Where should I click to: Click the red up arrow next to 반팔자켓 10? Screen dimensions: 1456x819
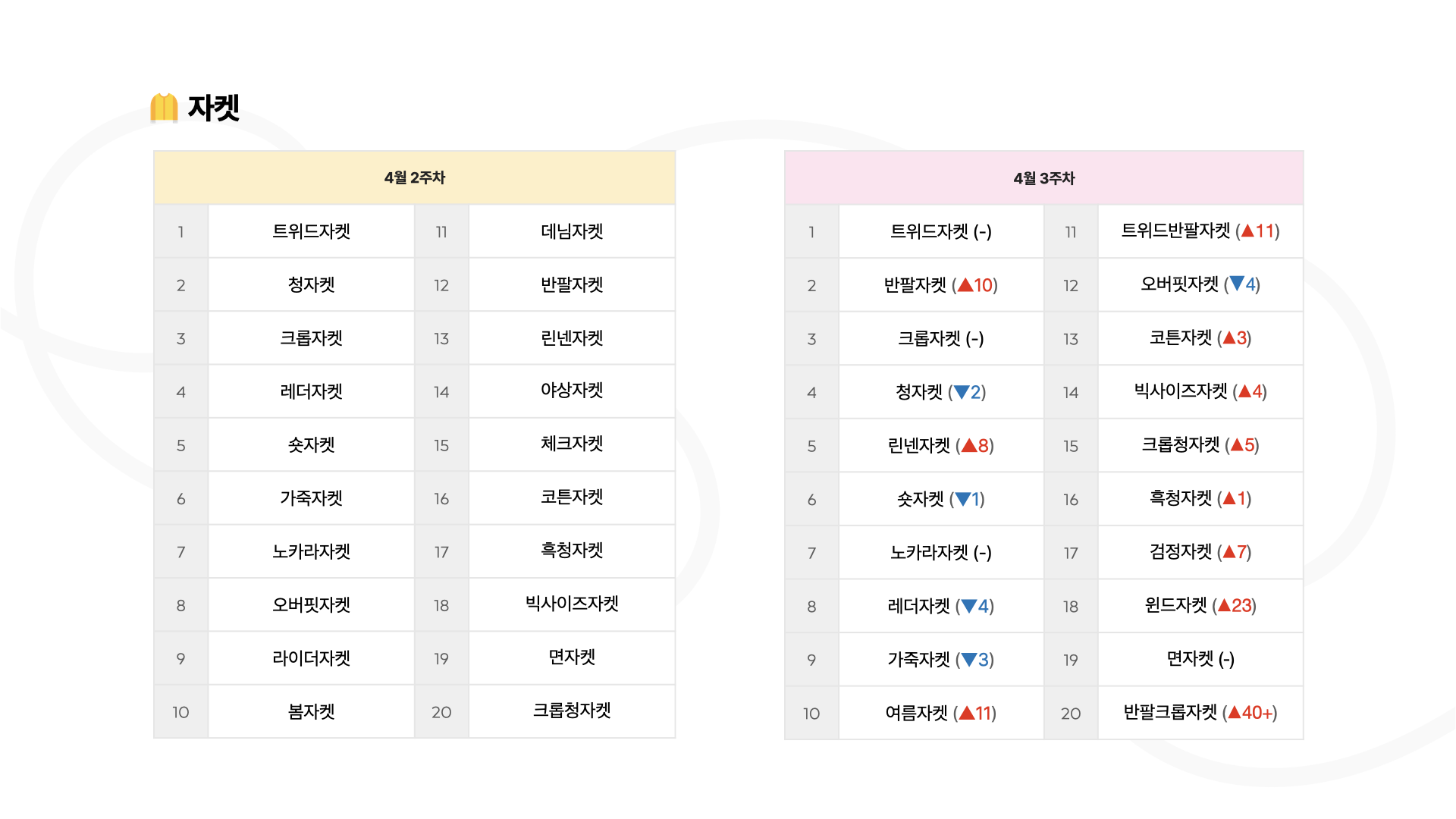coord(965,285)
